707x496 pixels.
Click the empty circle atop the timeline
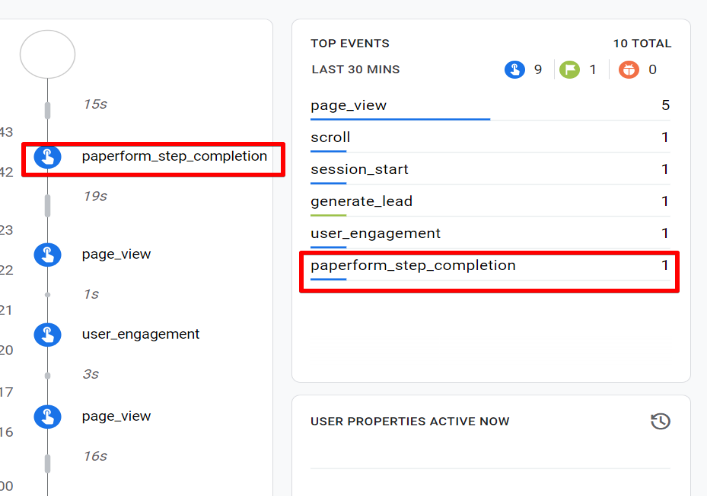click(47, 54)
